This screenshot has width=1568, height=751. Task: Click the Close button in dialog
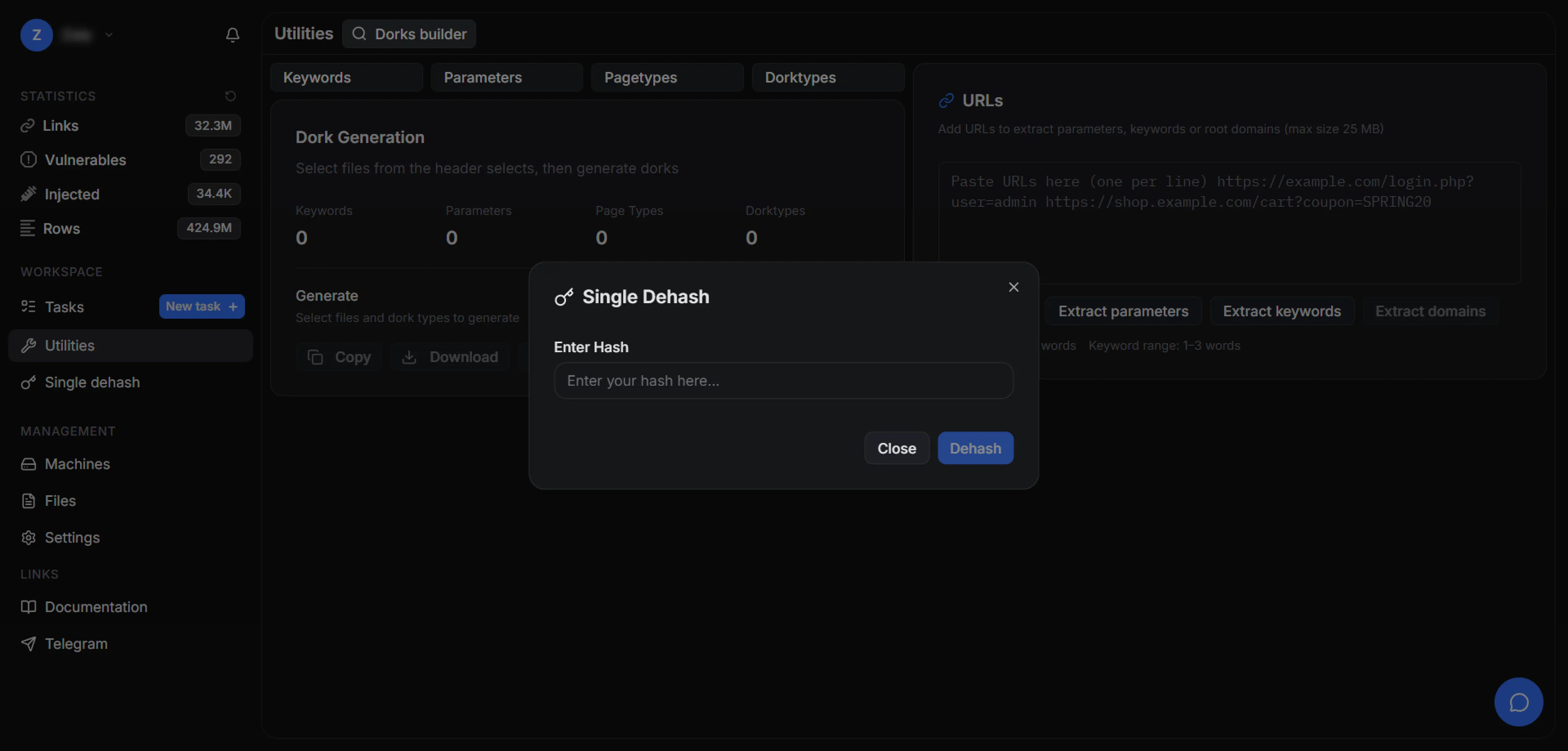tap(896, 448)
